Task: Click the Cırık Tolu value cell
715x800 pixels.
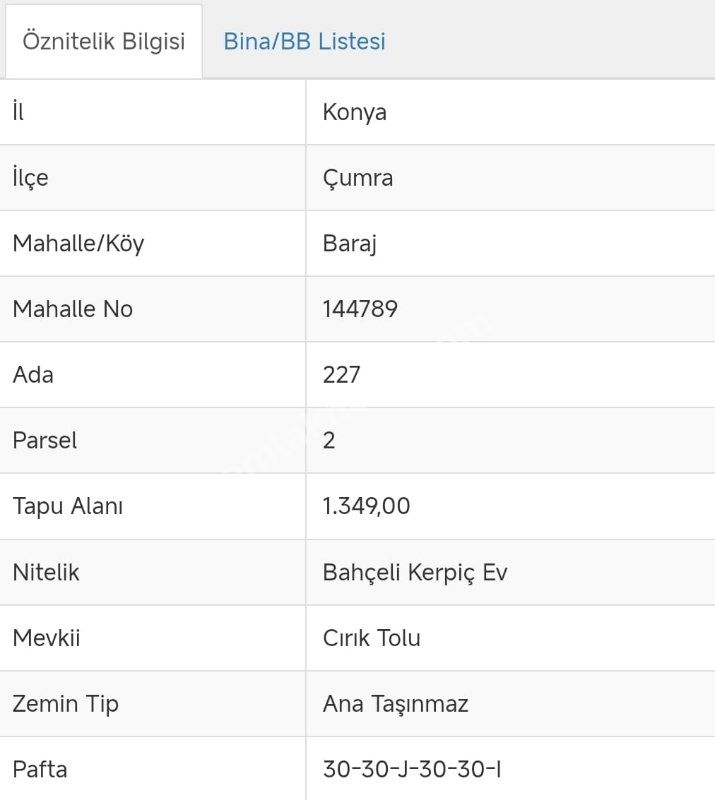Action: [371, 638]
